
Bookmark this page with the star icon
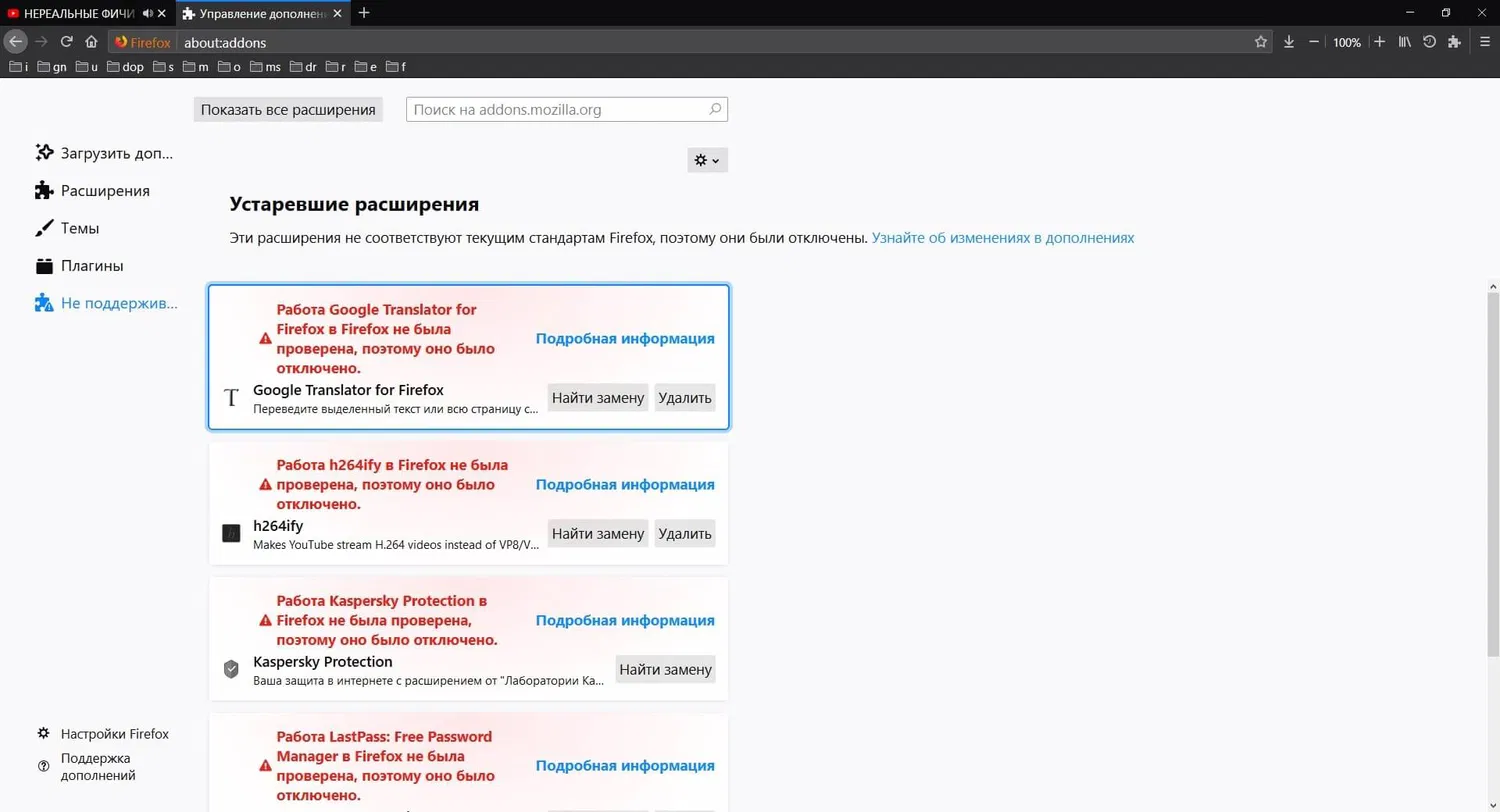[1262, 42]
